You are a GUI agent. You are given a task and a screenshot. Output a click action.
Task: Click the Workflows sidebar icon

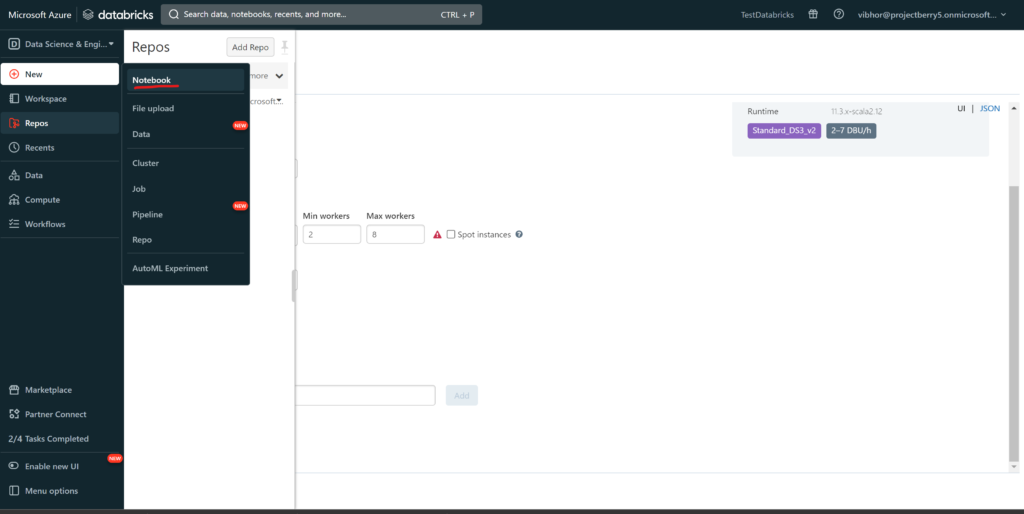[x=14, y=224]
